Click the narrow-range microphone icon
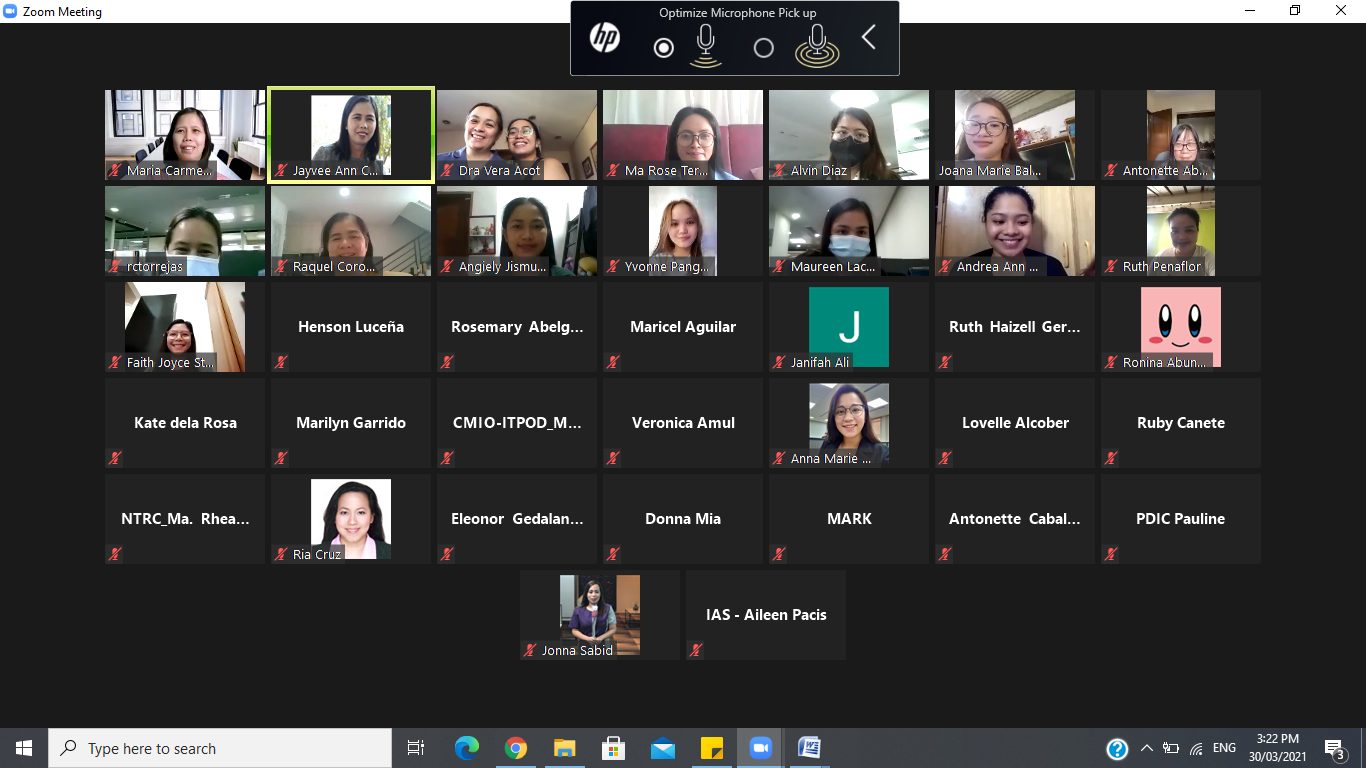 [706, 46]
